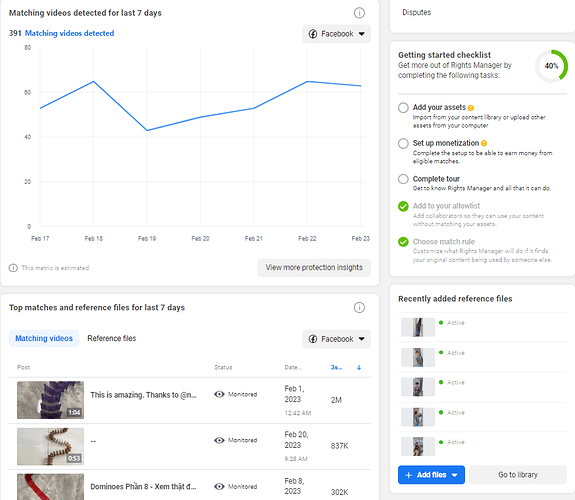Open the 1:04 domino video thumbnail
575x500 pixels.
(x=51, y=400)
